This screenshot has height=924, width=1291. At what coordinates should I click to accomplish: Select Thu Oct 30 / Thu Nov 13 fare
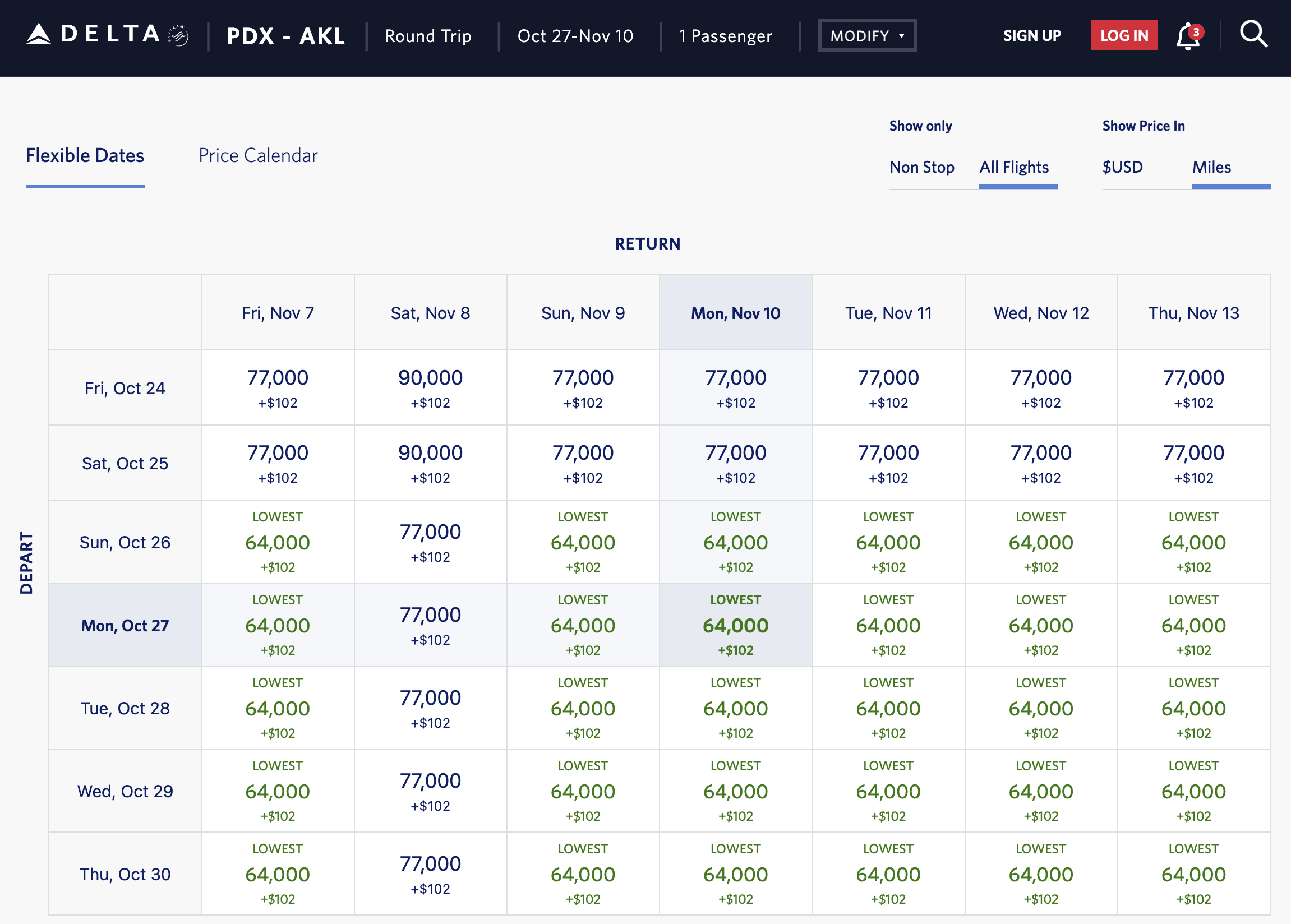pos(1193,874)
